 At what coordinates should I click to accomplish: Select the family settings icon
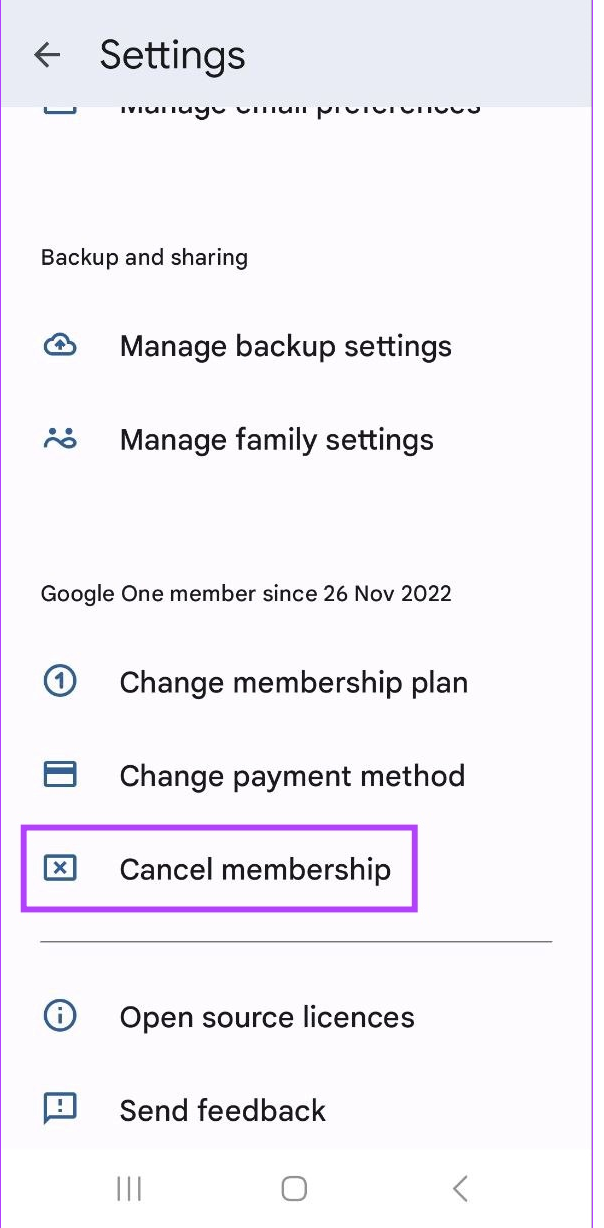click(x=60, y=438)
